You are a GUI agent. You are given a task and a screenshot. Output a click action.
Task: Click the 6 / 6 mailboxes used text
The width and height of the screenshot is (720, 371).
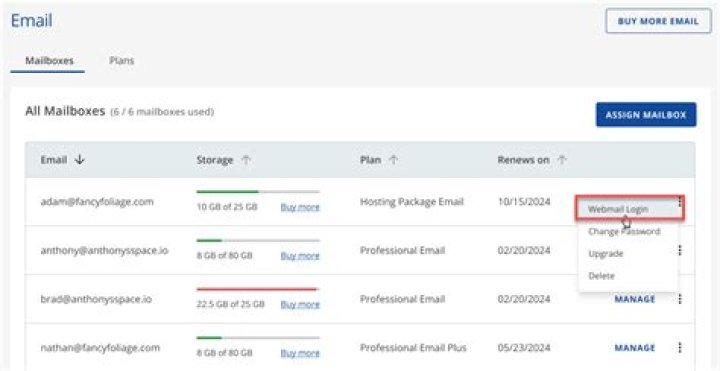[x=162, y=112]
